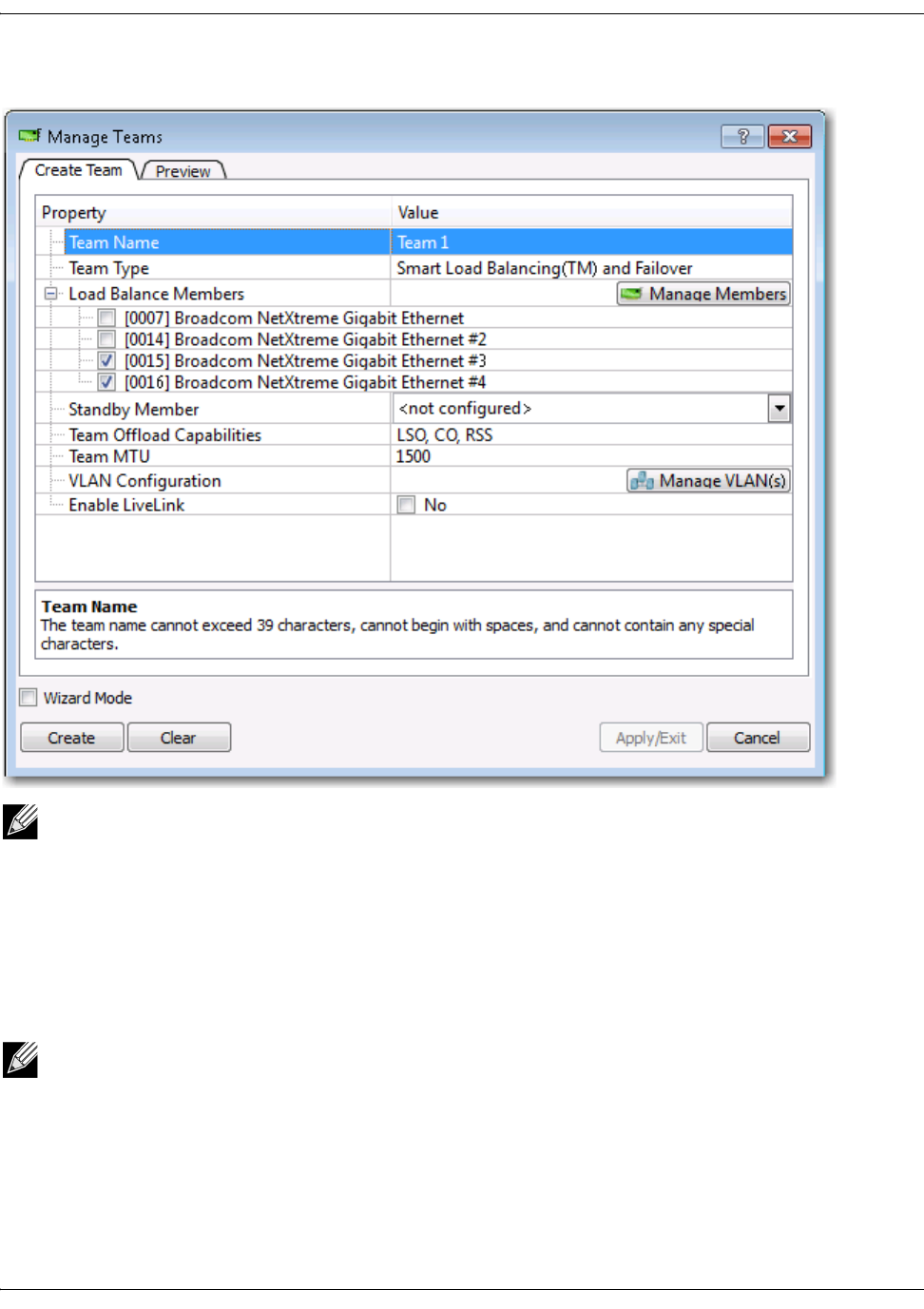
Task: Uncheck the [0016] Broadcom Ethernet #4 box
Action: pos(106,382)
